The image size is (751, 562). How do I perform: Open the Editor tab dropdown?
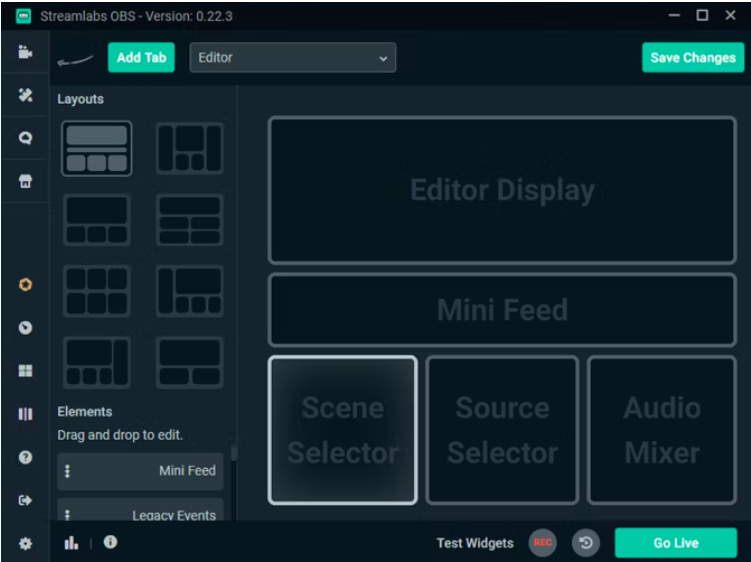(293, 57)
